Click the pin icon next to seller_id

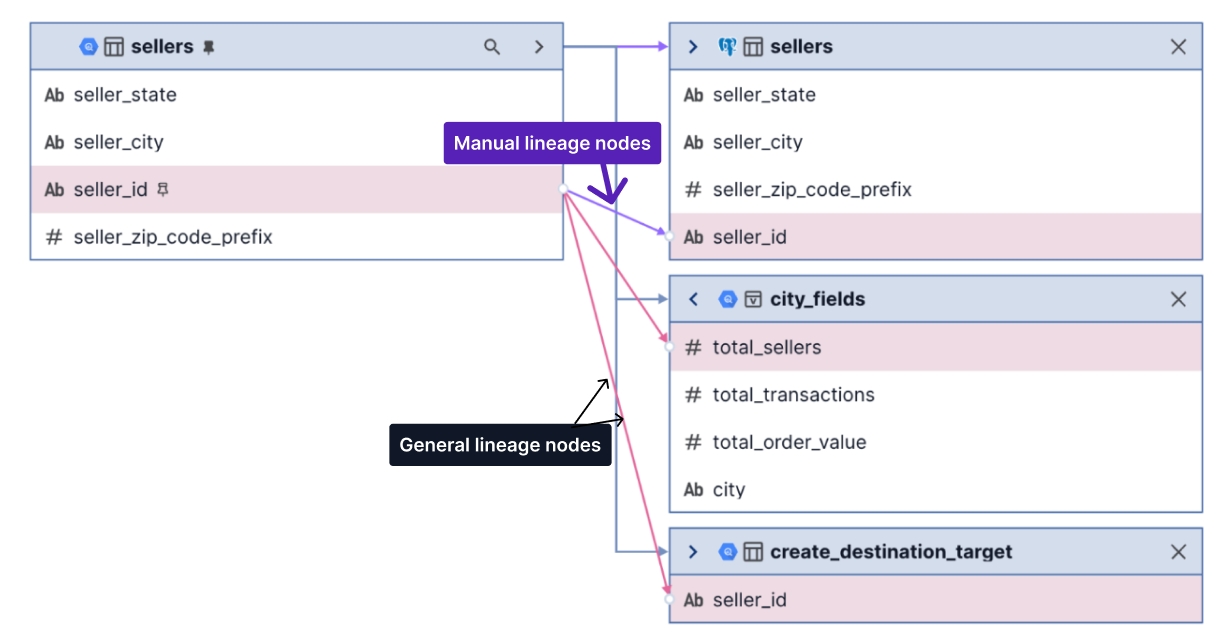pos(163,190)
